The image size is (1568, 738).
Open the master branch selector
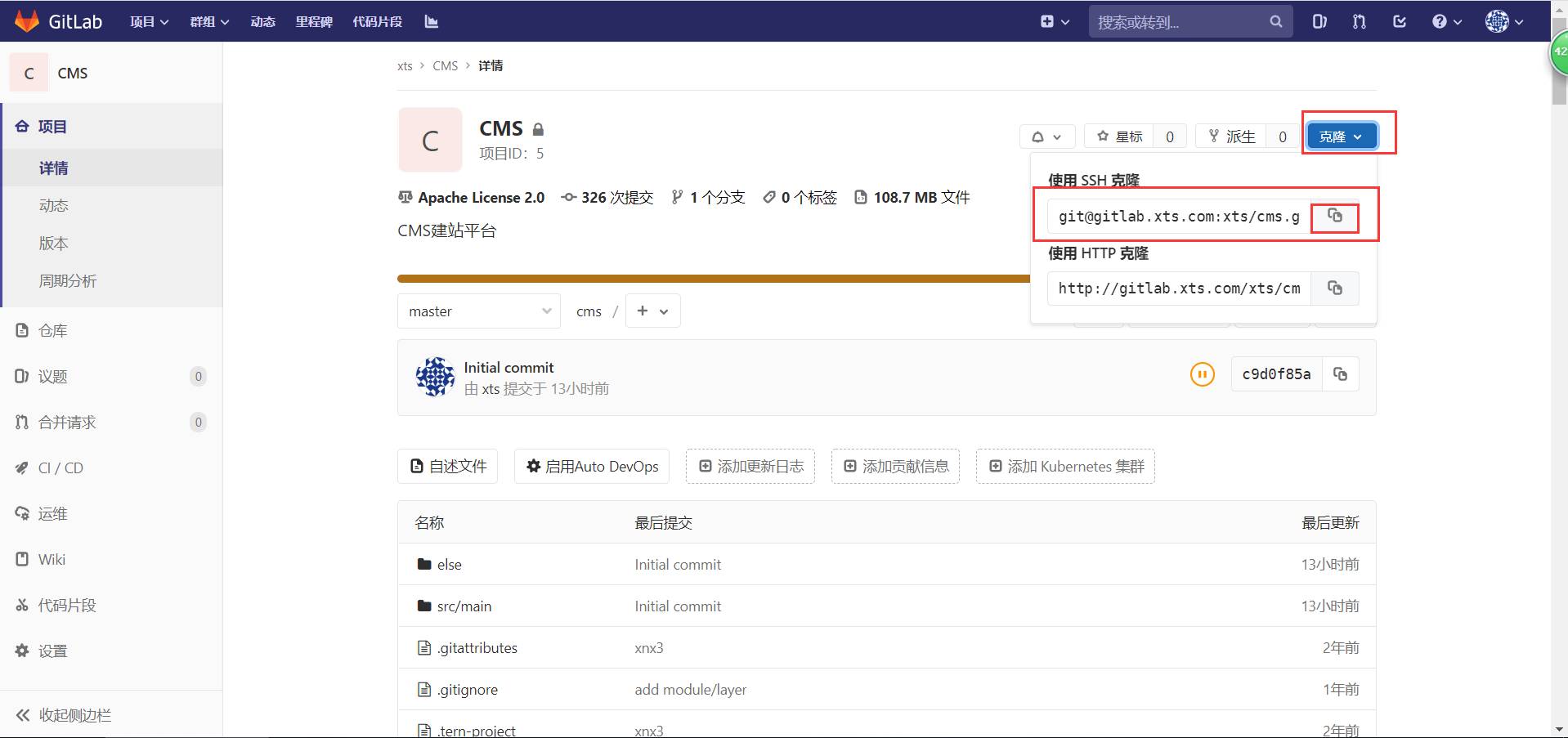[x=479, y=311]
